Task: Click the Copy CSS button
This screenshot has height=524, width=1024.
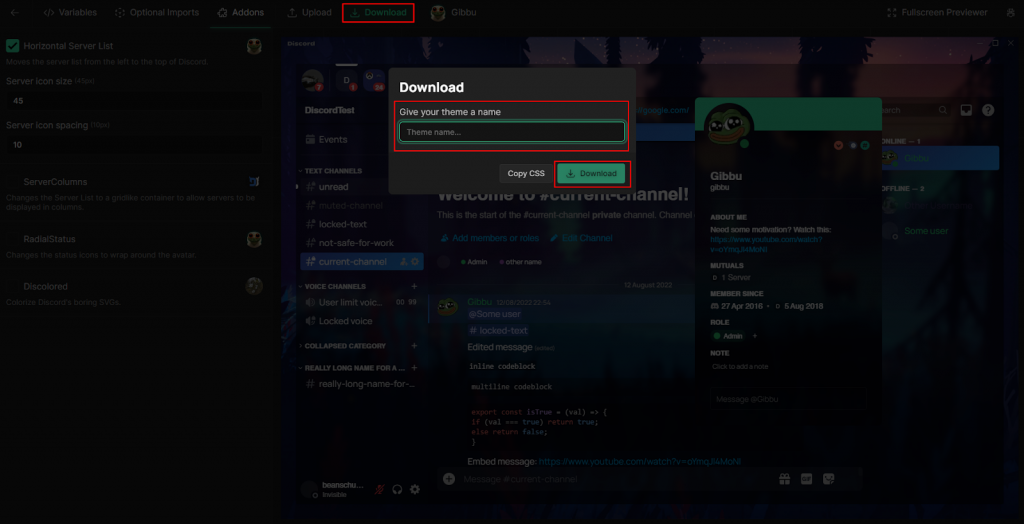Action: click(526, 173)
